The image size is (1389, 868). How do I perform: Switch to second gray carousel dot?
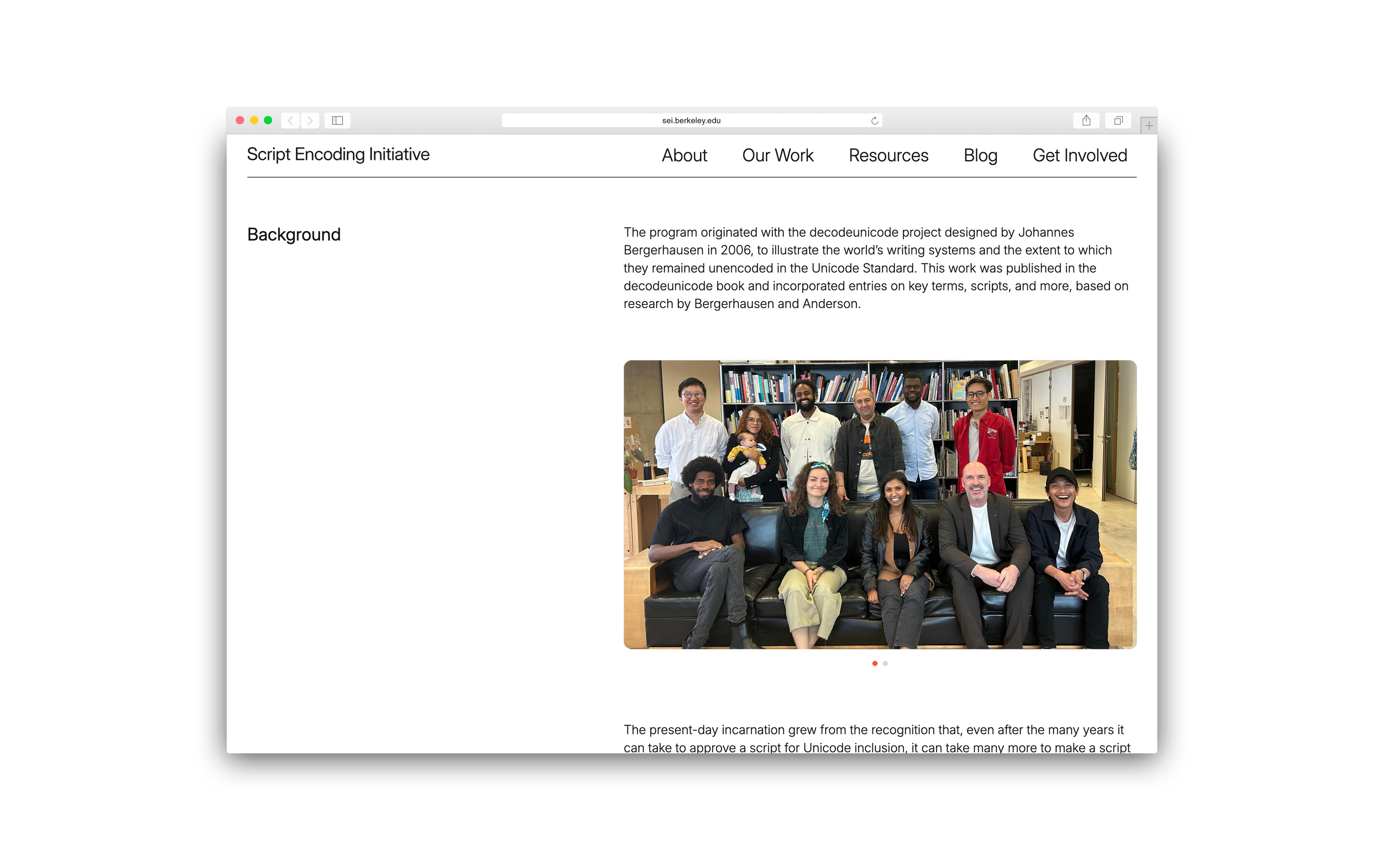(x=885, y=663)
